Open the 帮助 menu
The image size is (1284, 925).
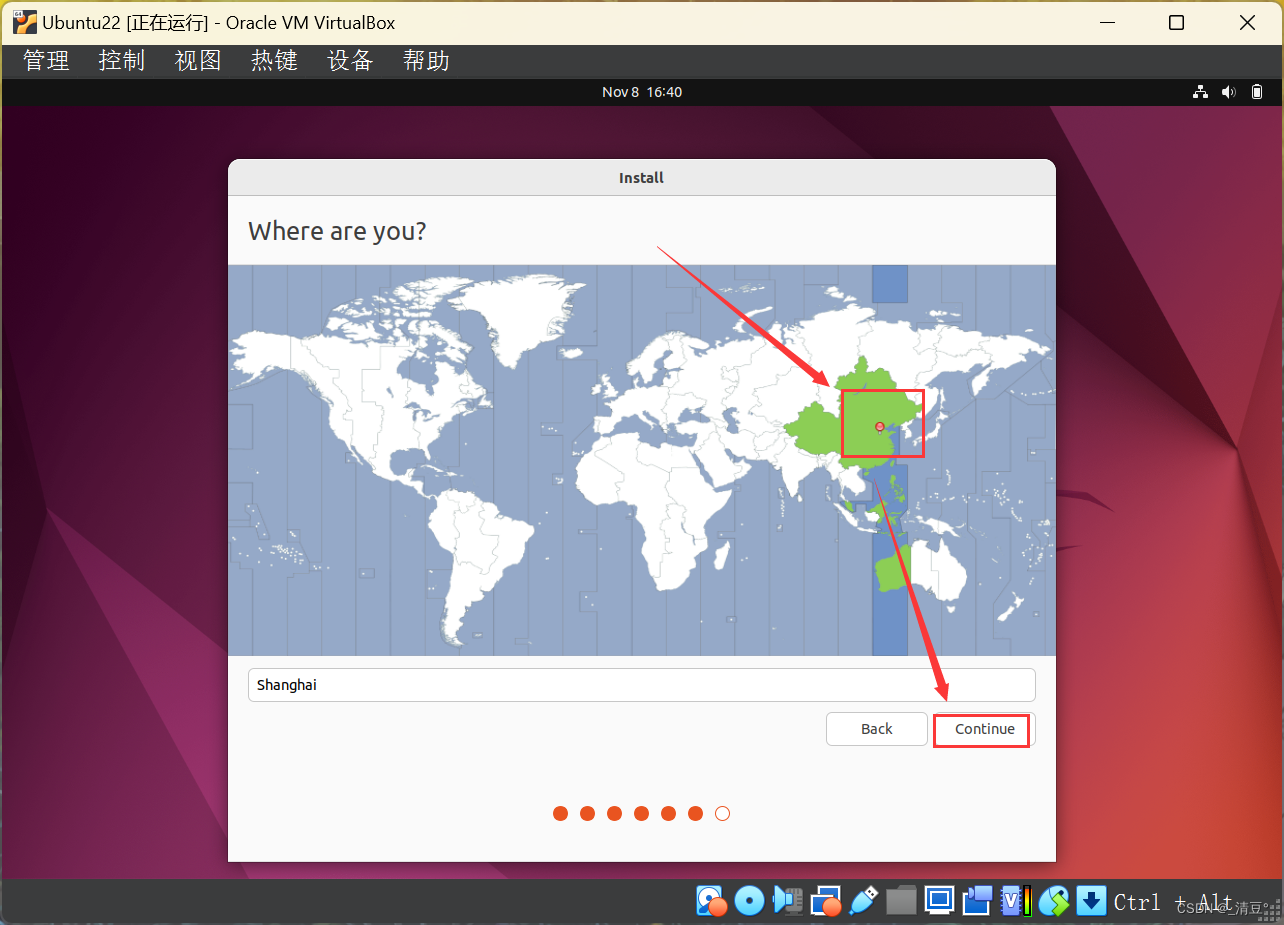coord(426,61)
